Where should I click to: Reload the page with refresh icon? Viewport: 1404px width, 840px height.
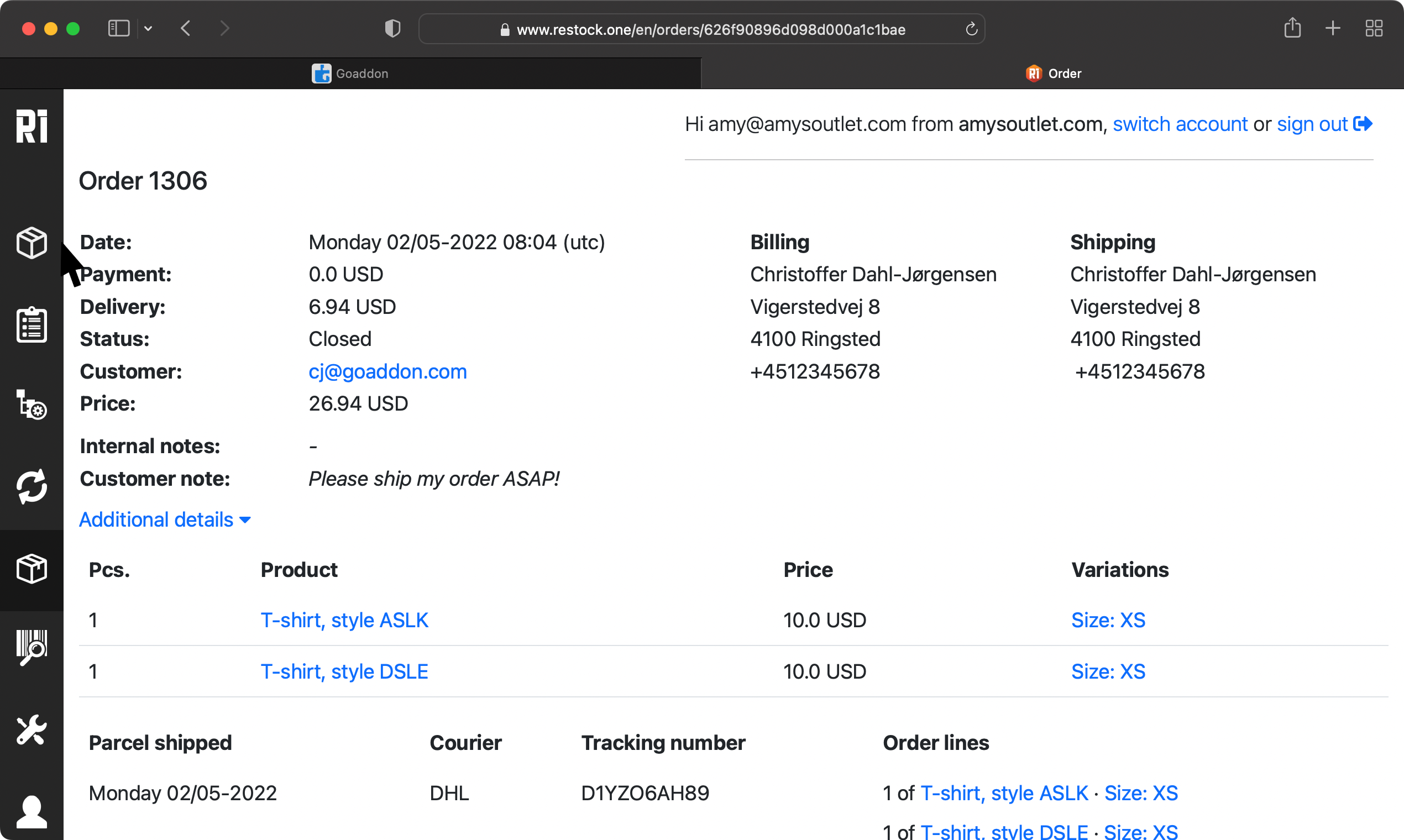pos(972,29)
